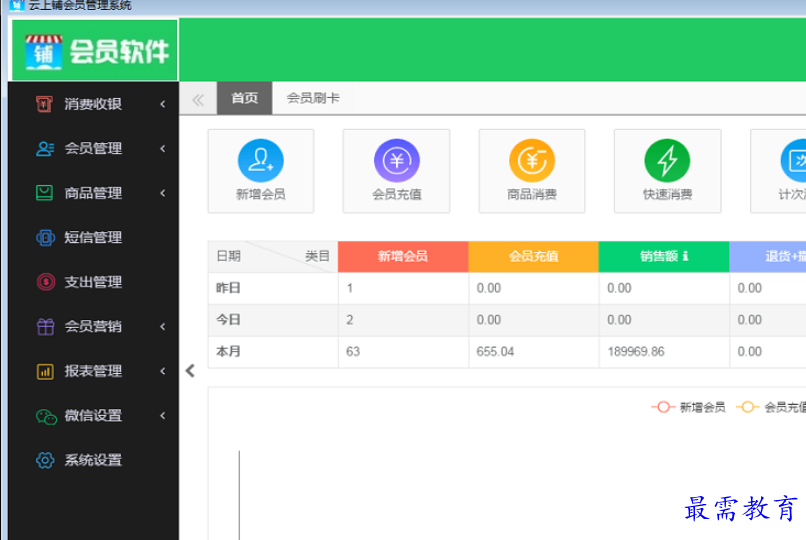The height and width of the screenshot is (540, 806).
Task: Open 短信管理 menu item
Action: point(94,237)
